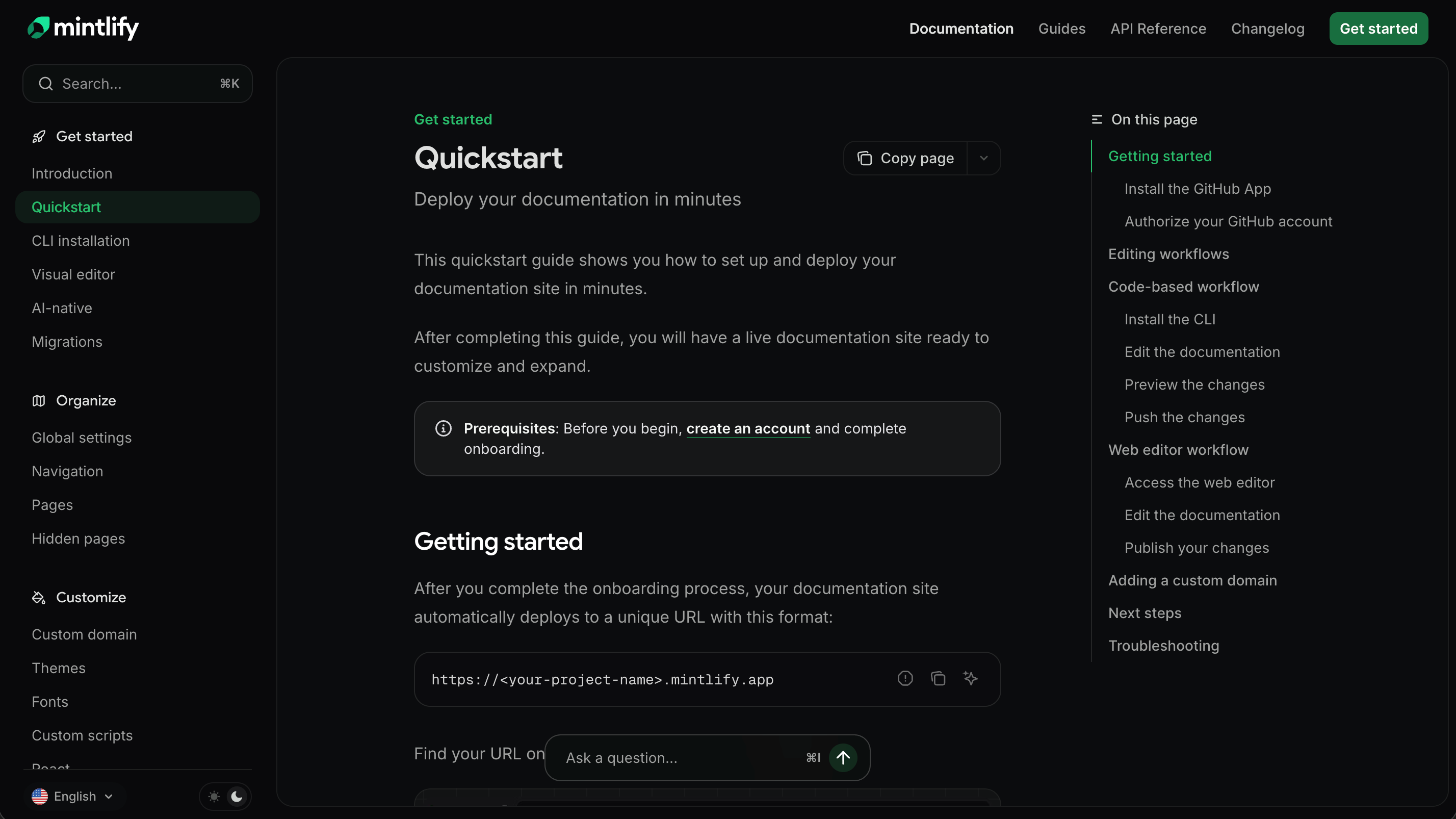Switch to the API Reference tab

coord(1158,28)
